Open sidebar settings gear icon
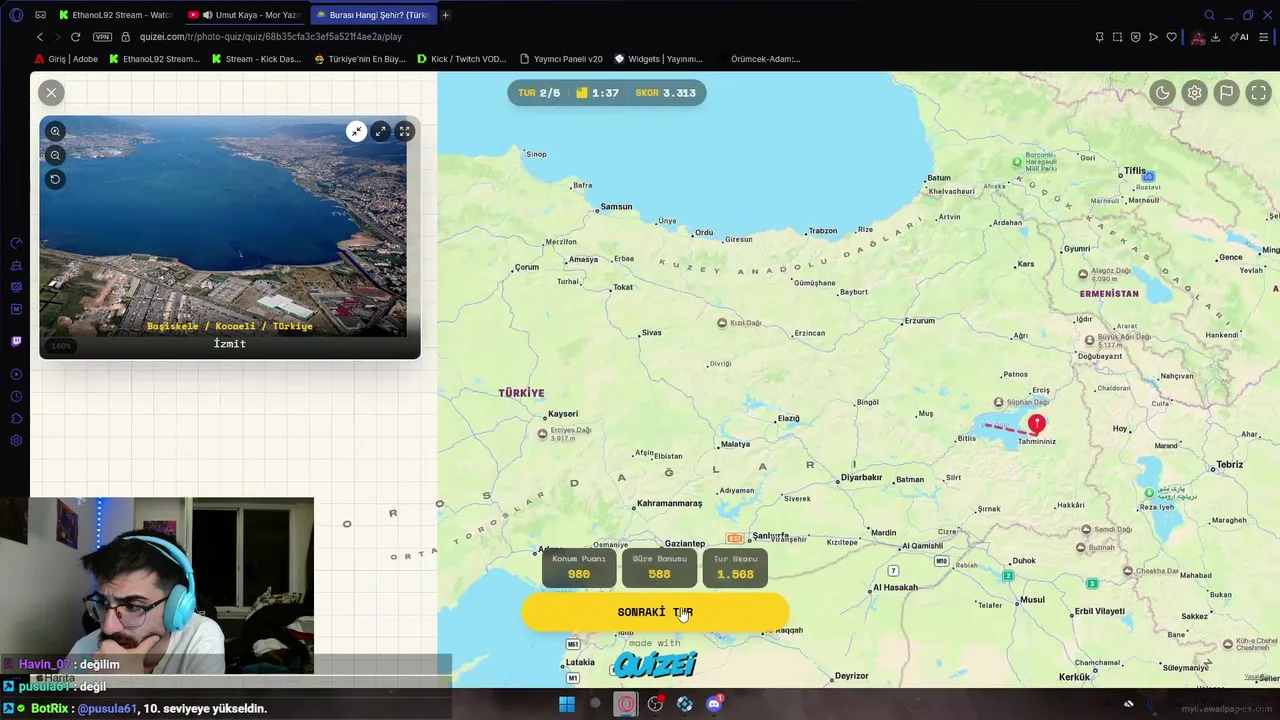Image resolution: width=1280 pixels, height=720 pixels. (x=16, y=441)
